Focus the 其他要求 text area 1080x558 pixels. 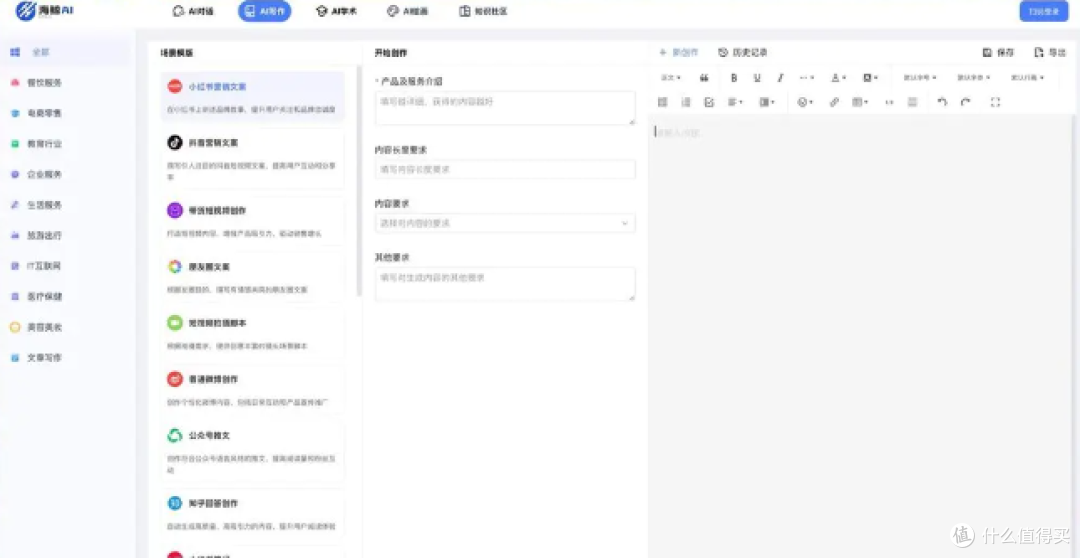click(505, 284)
